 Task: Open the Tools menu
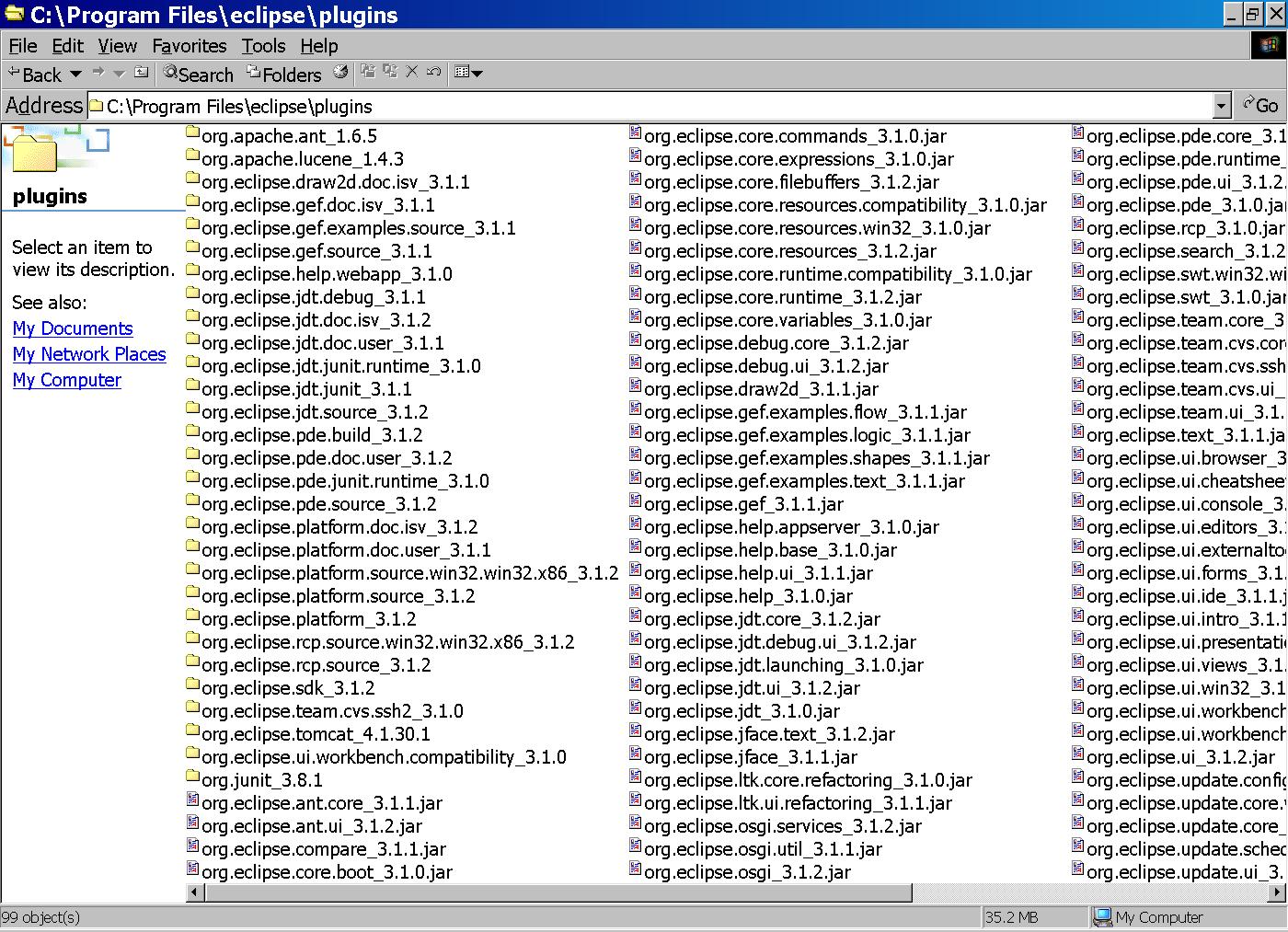(x=263, y=46)
